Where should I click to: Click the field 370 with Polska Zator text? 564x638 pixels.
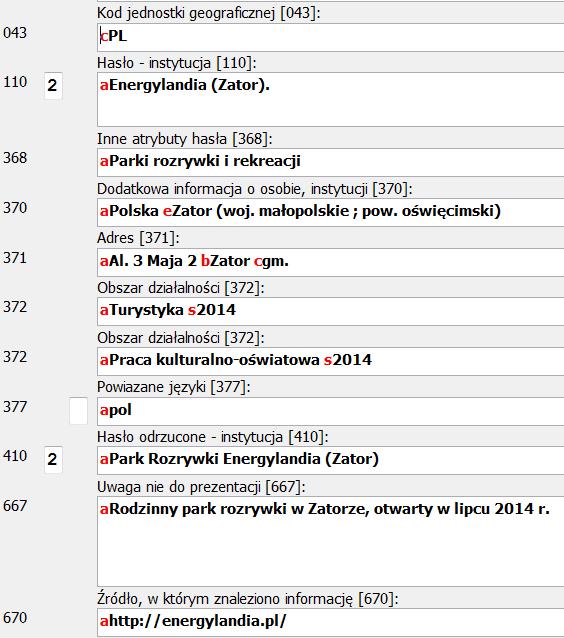(330, 212)
